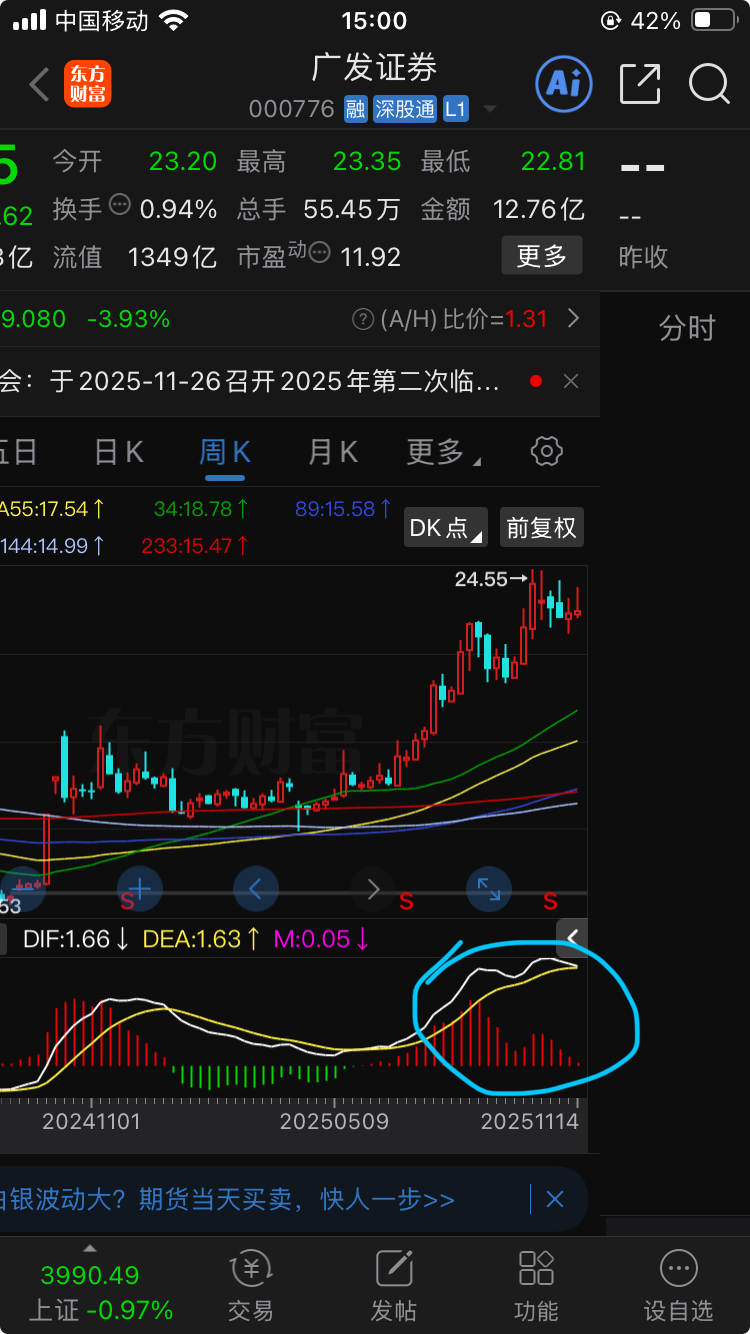Tap the 今开 23.20 value
Image resolution: width=750 pixels, height=1334 pixels.
183,161
